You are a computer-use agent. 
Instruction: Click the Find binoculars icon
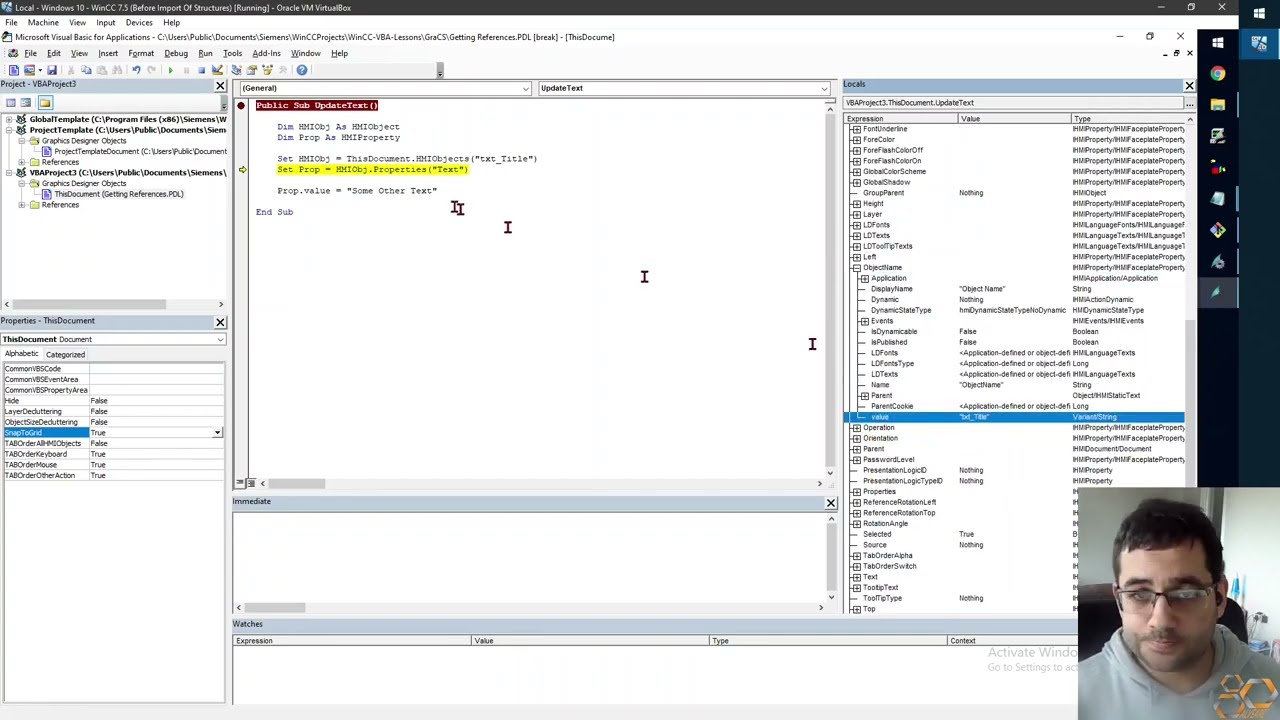click(x=117, y=70)
